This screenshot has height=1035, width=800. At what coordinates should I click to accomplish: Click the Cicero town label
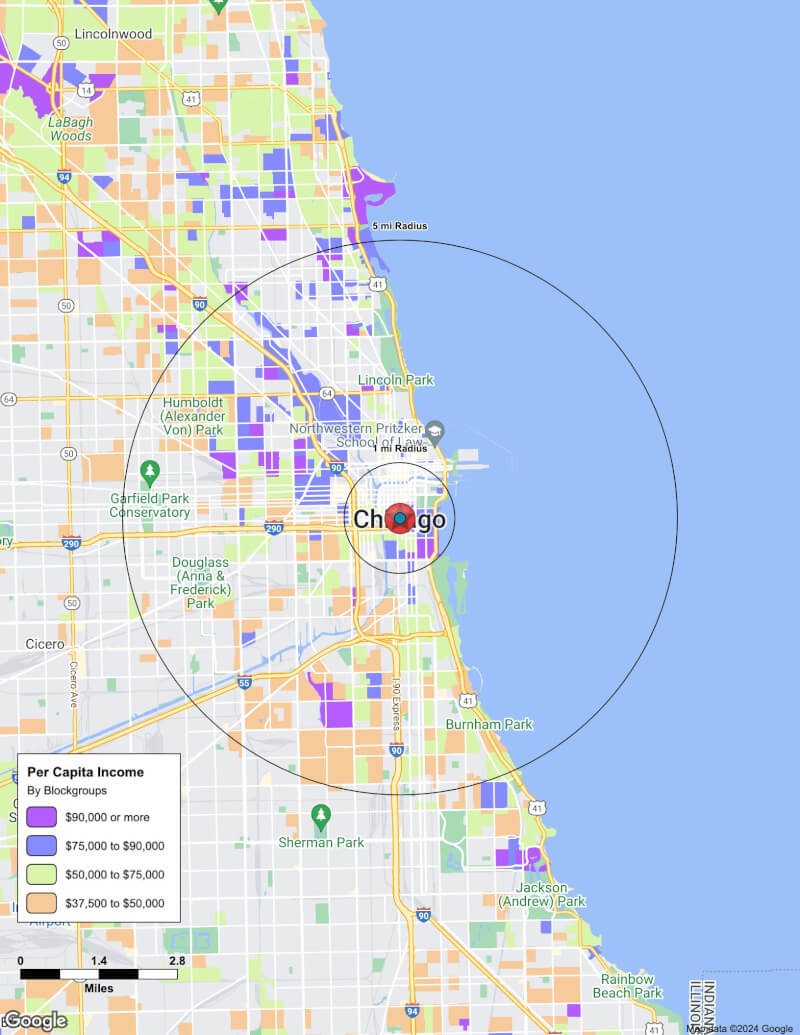click(45, 643)
